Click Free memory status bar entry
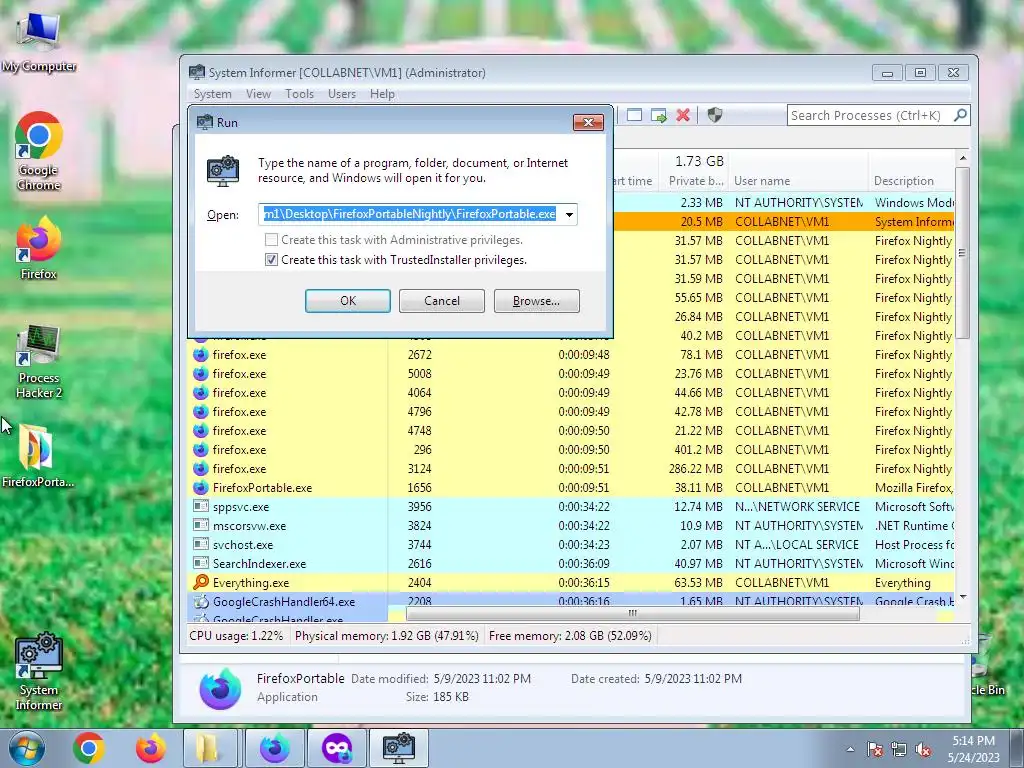Image resolution: width=1024 pixels, height=768 pixels. point(570,635)
